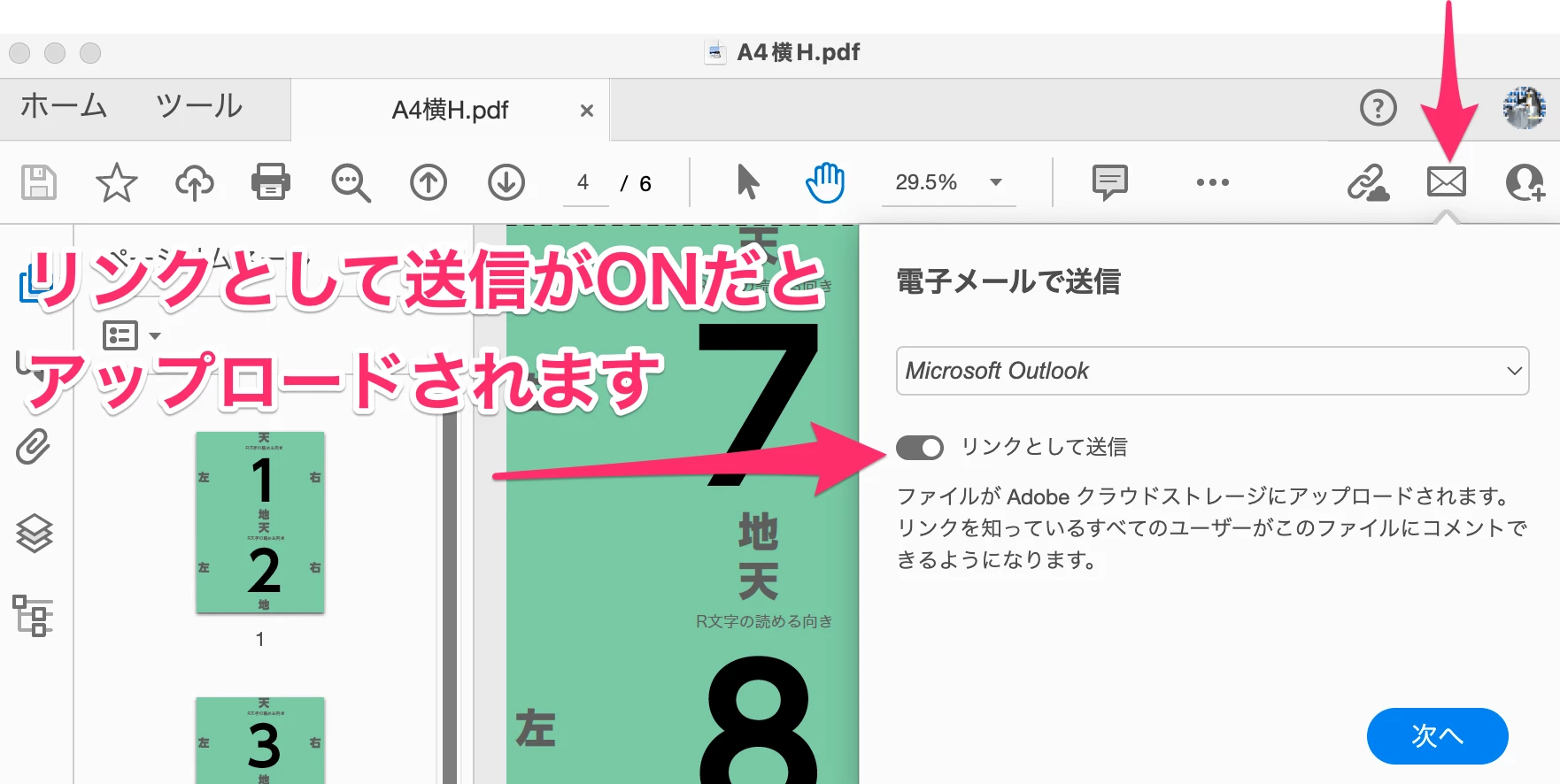Viewport: 1560px width, 784px height.
Task: Select page thumbnail showing number 3
Action: pyautogui.click(x=260, y=740)
